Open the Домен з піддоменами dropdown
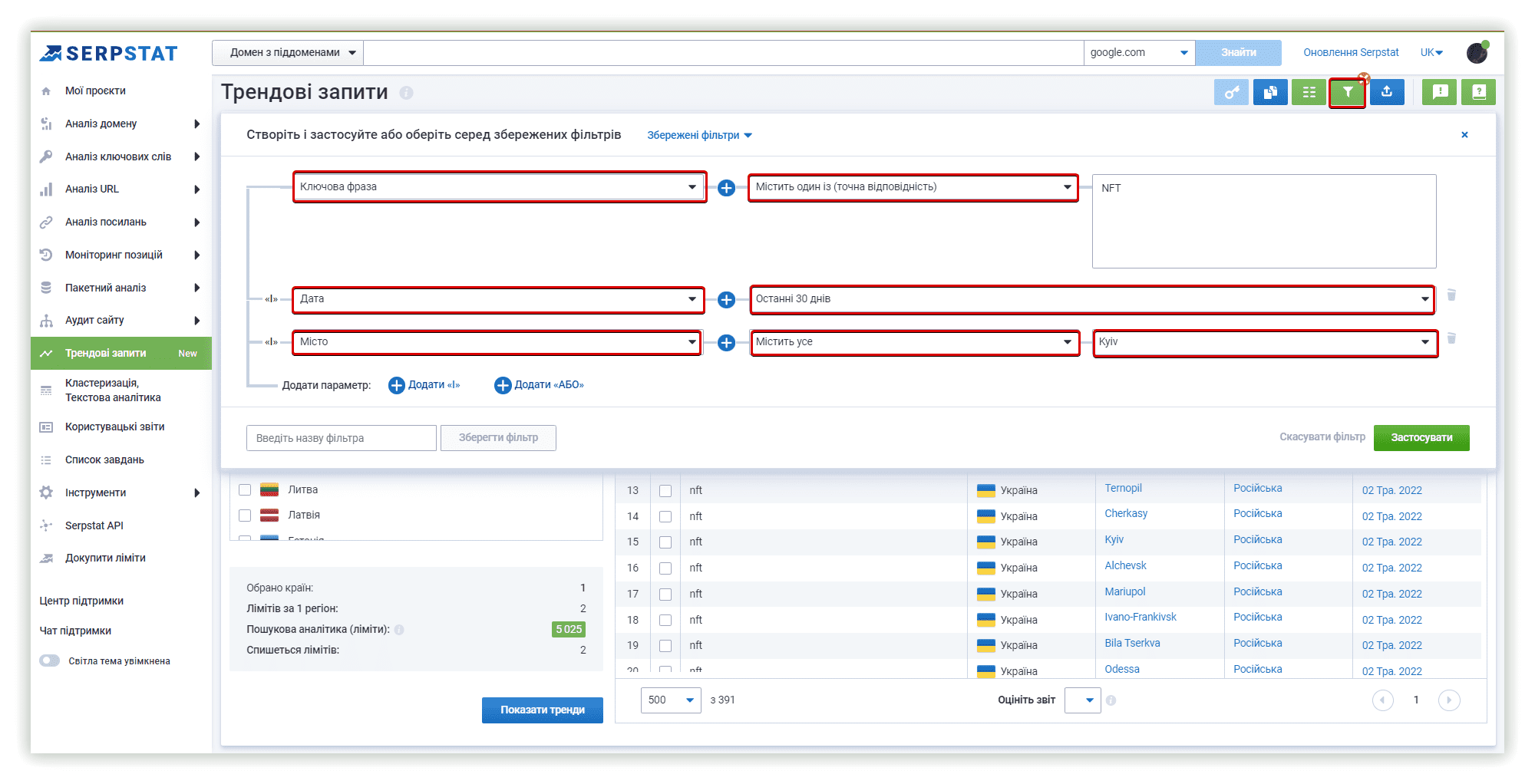The width and height of the screenshot is (1535, 784). [x=288, y=53]
